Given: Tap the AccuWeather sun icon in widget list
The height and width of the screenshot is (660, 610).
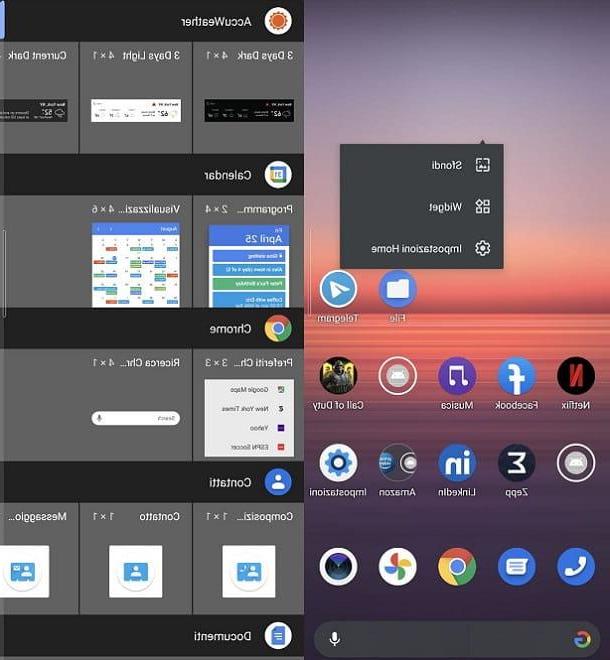Looking at the screenshot, I should [278, 21].
